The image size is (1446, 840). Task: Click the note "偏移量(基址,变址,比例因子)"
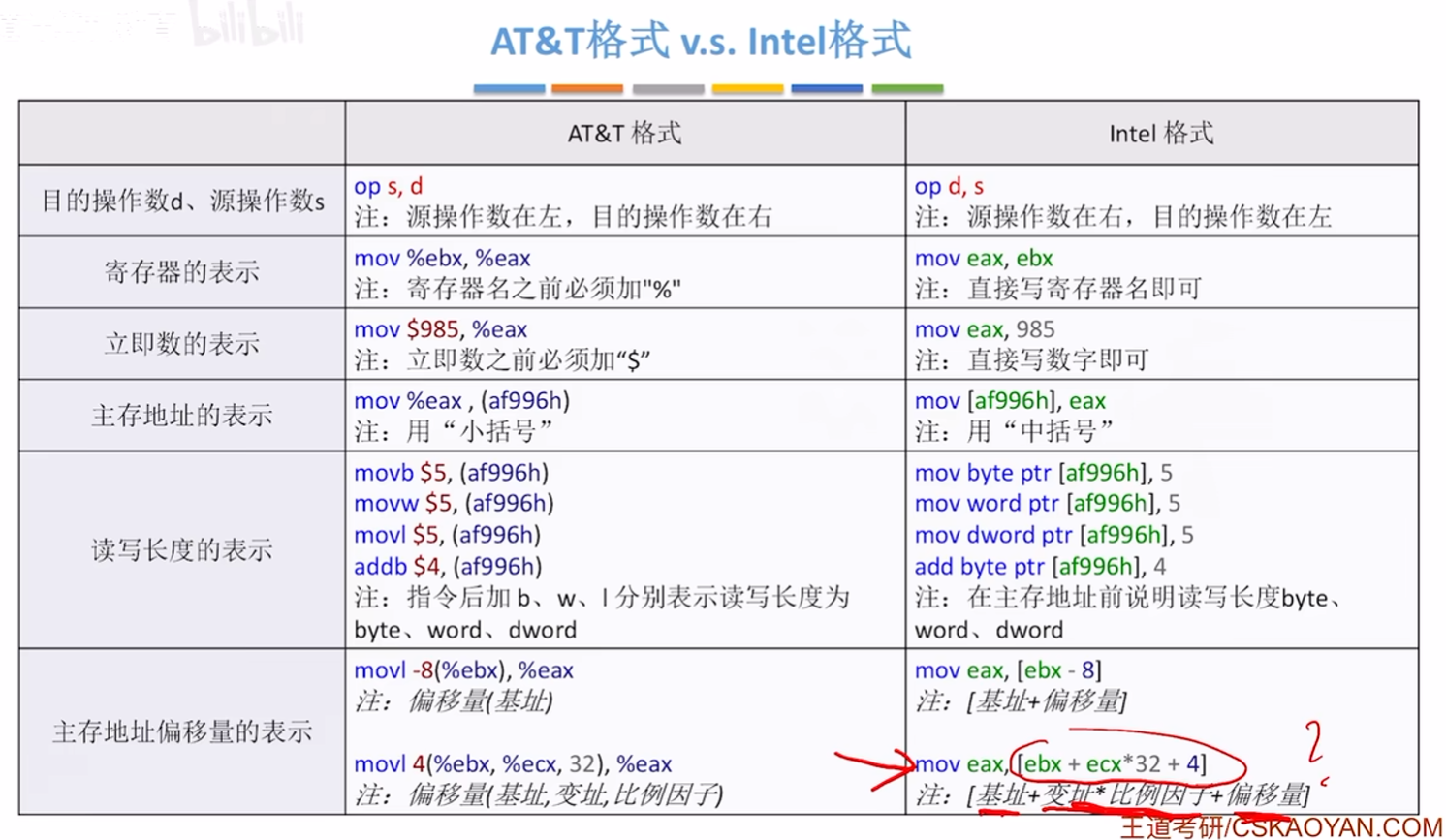565,795
